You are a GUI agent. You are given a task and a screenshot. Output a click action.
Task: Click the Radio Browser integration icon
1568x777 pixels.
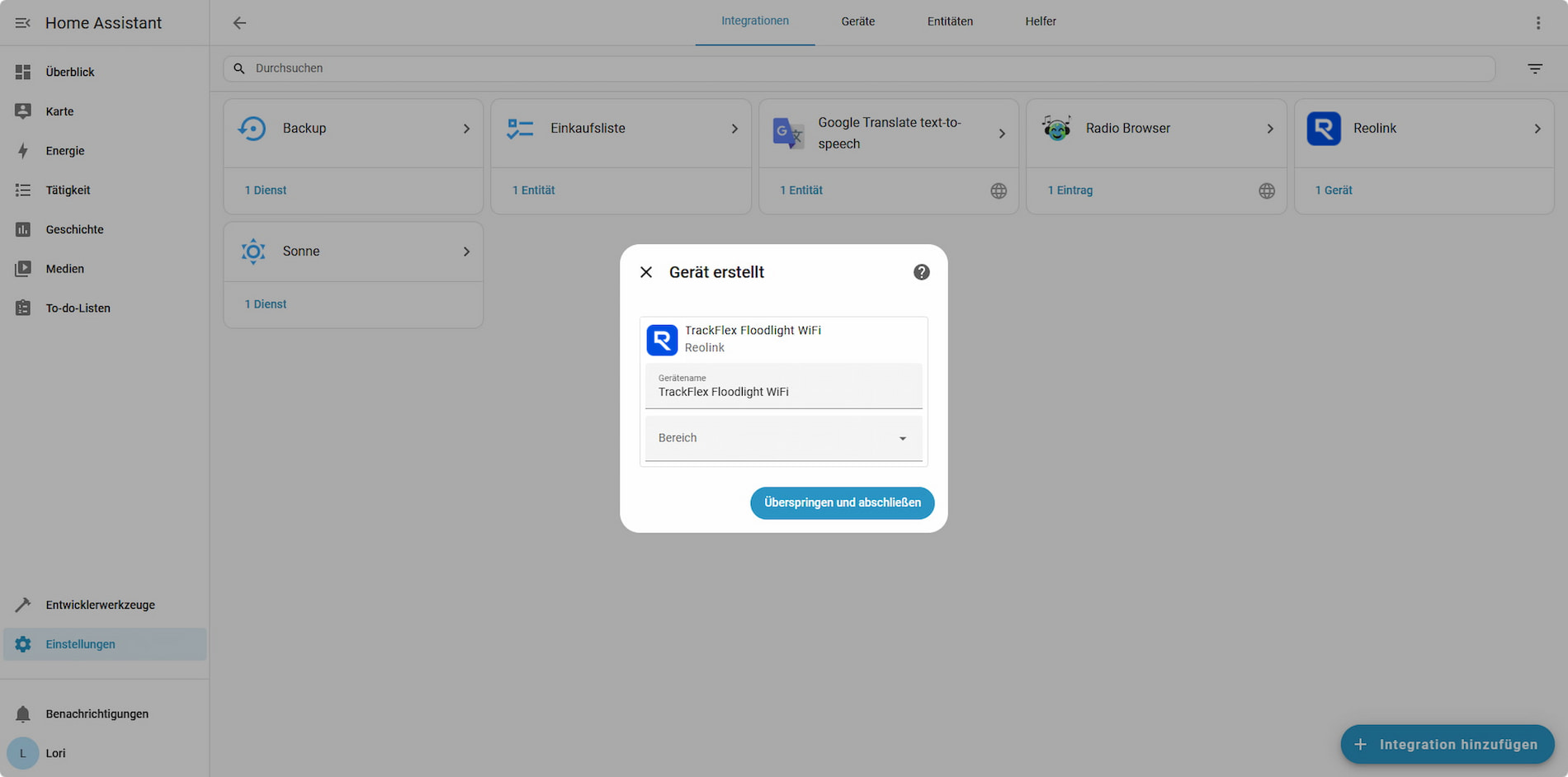click(x=1056, y=129)
